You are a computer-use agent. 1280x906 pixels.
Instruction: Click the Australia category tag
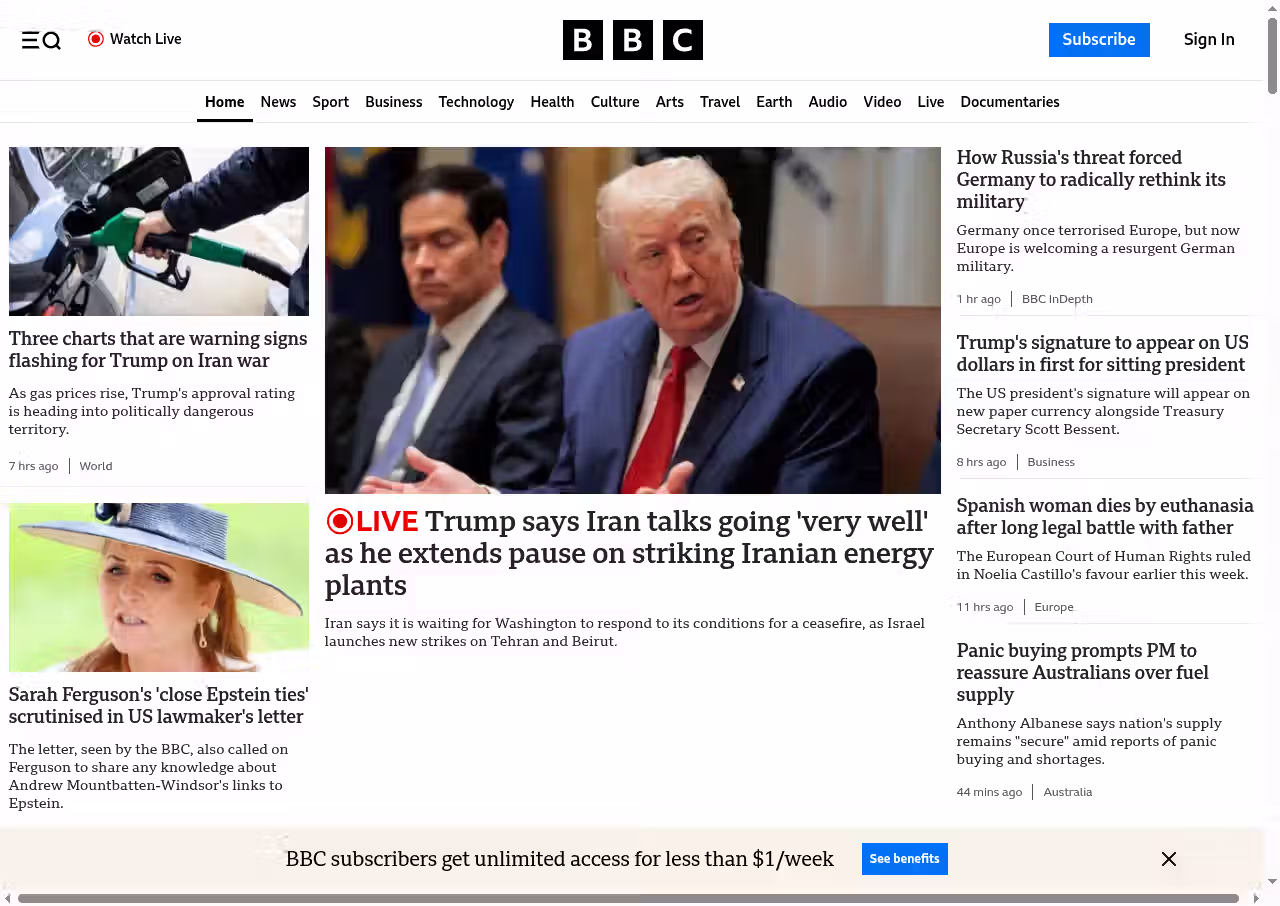point(1067,792)
